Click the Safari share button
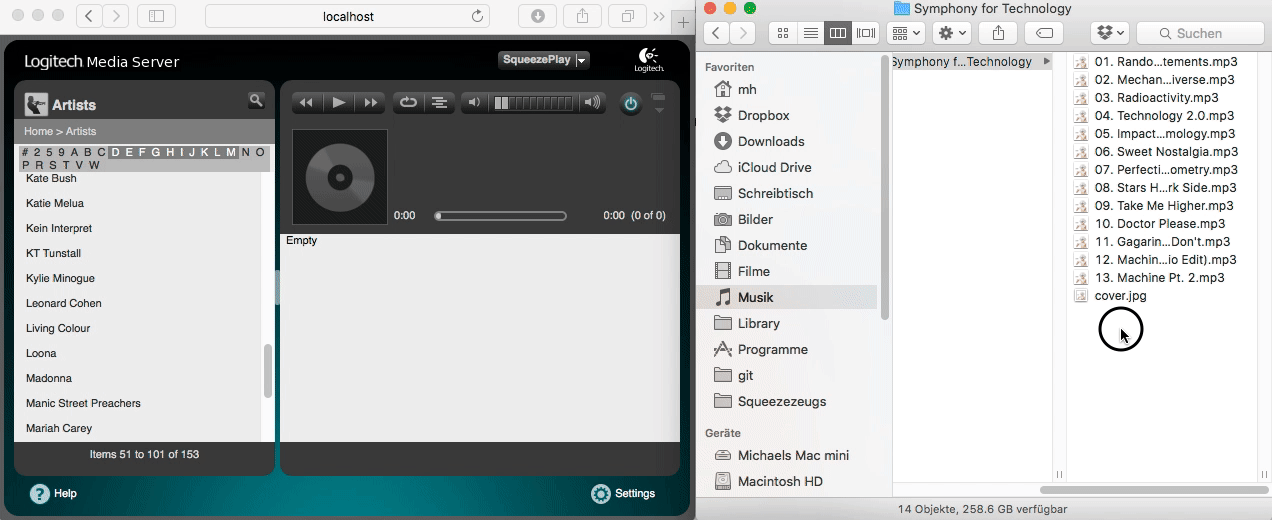1272x520 pixels. (x=583, y=16)
